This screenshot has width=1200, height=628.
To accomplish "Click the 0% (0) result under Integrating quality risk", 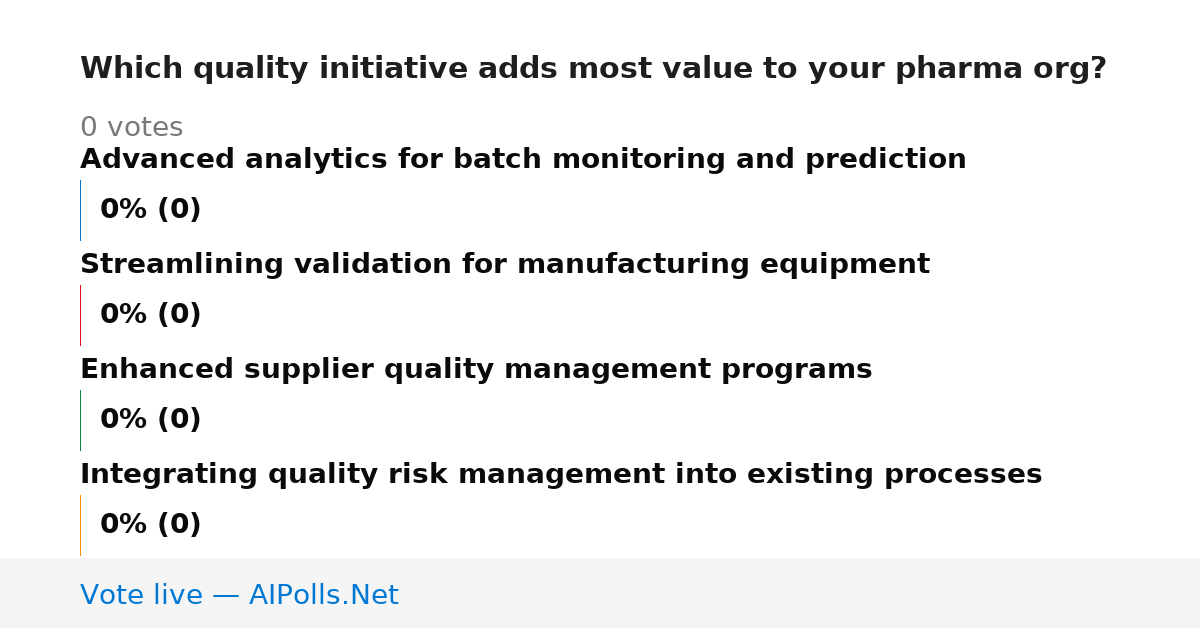I will click(151, 525).
